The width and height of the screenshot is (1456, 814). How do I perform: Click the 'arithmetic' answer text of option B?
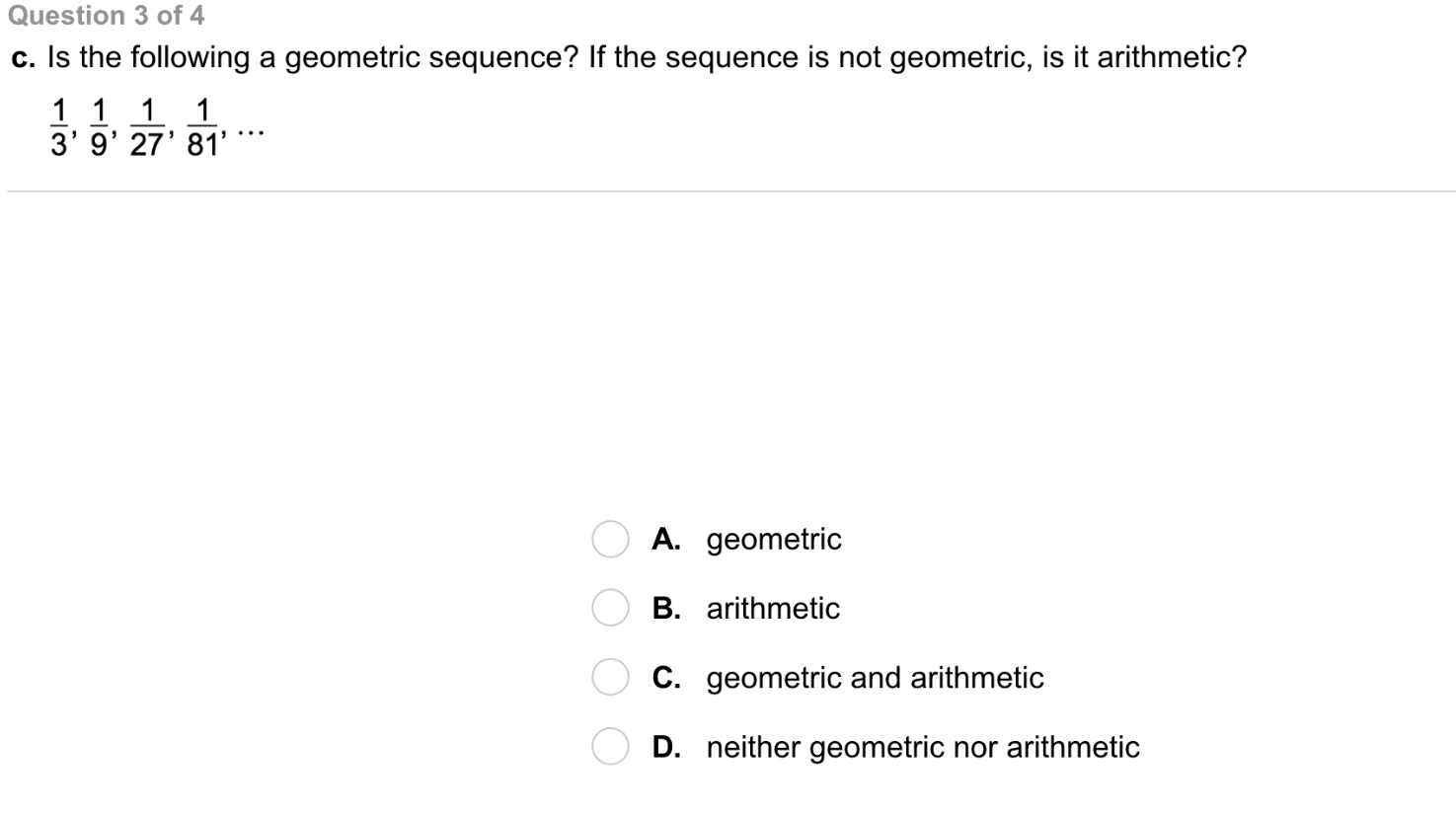[773, 609]
